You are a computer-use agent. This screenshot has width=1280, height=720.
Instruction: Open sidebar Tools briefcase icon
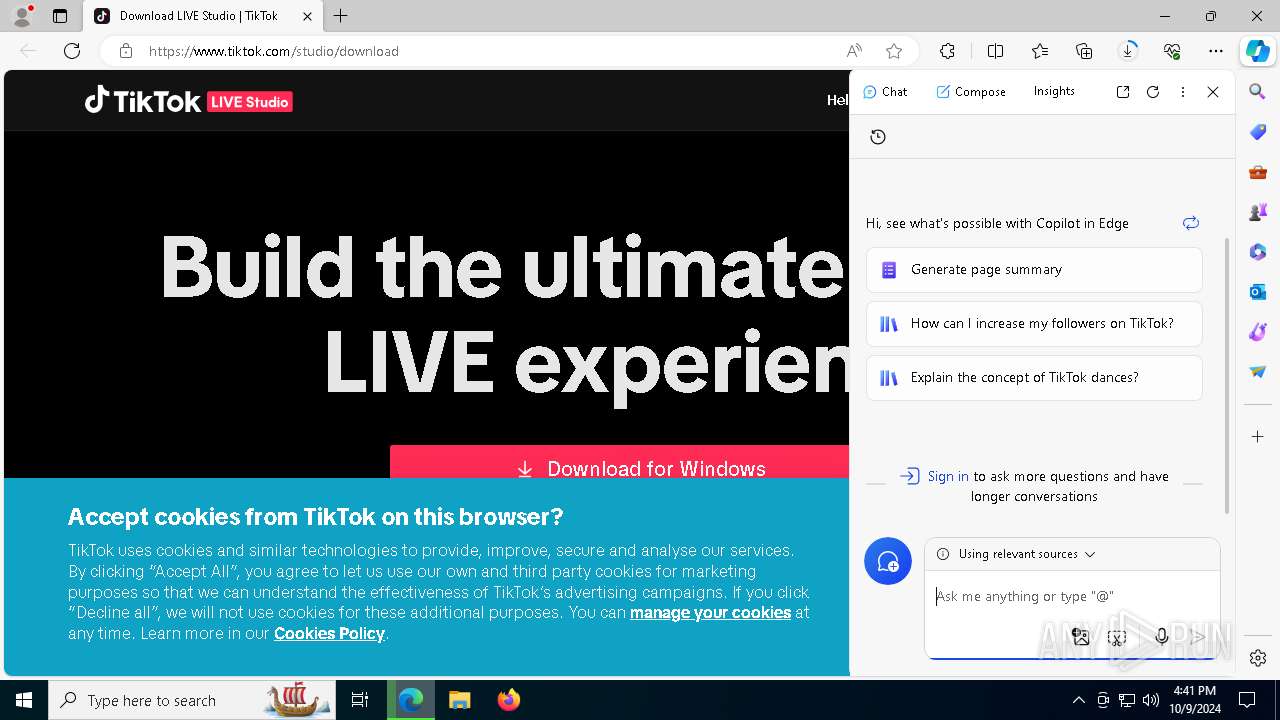[1258, 172]
